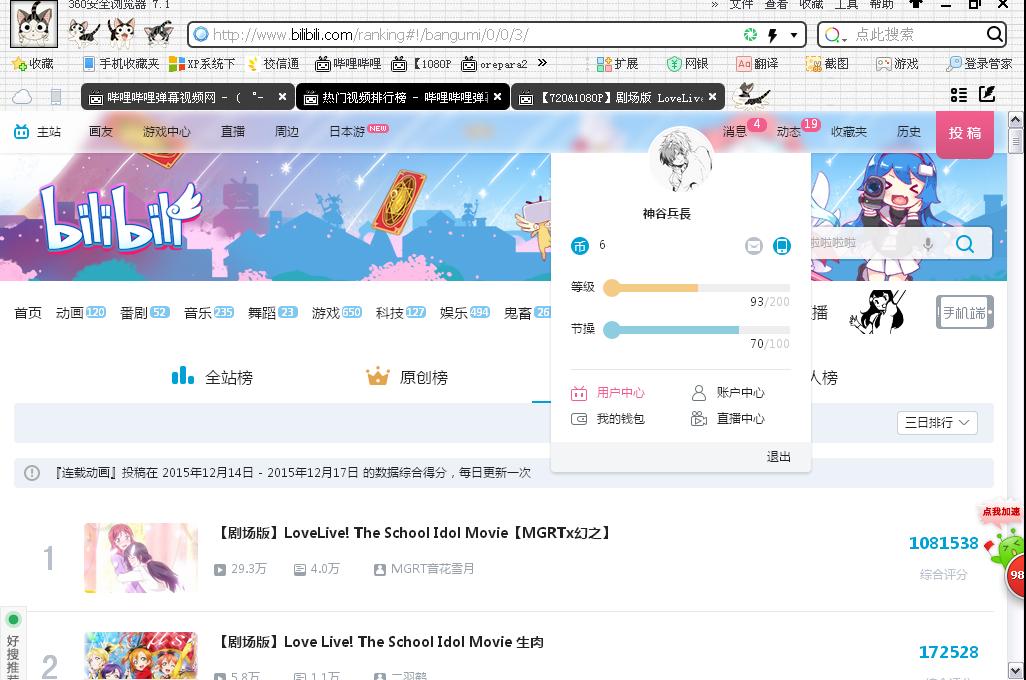
Task: Open the search engine selector dropdown
Action: coord(834,35)
